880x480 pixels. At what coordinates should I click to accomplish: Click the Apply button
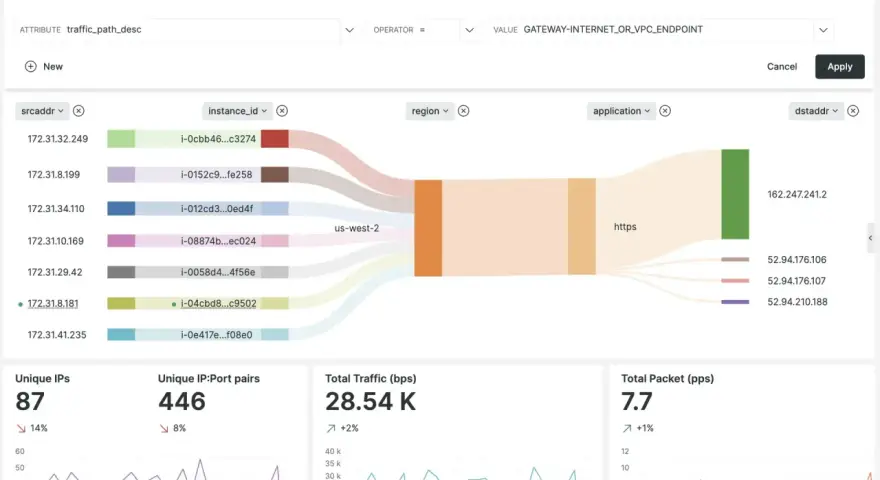click(x=840, y=67)
